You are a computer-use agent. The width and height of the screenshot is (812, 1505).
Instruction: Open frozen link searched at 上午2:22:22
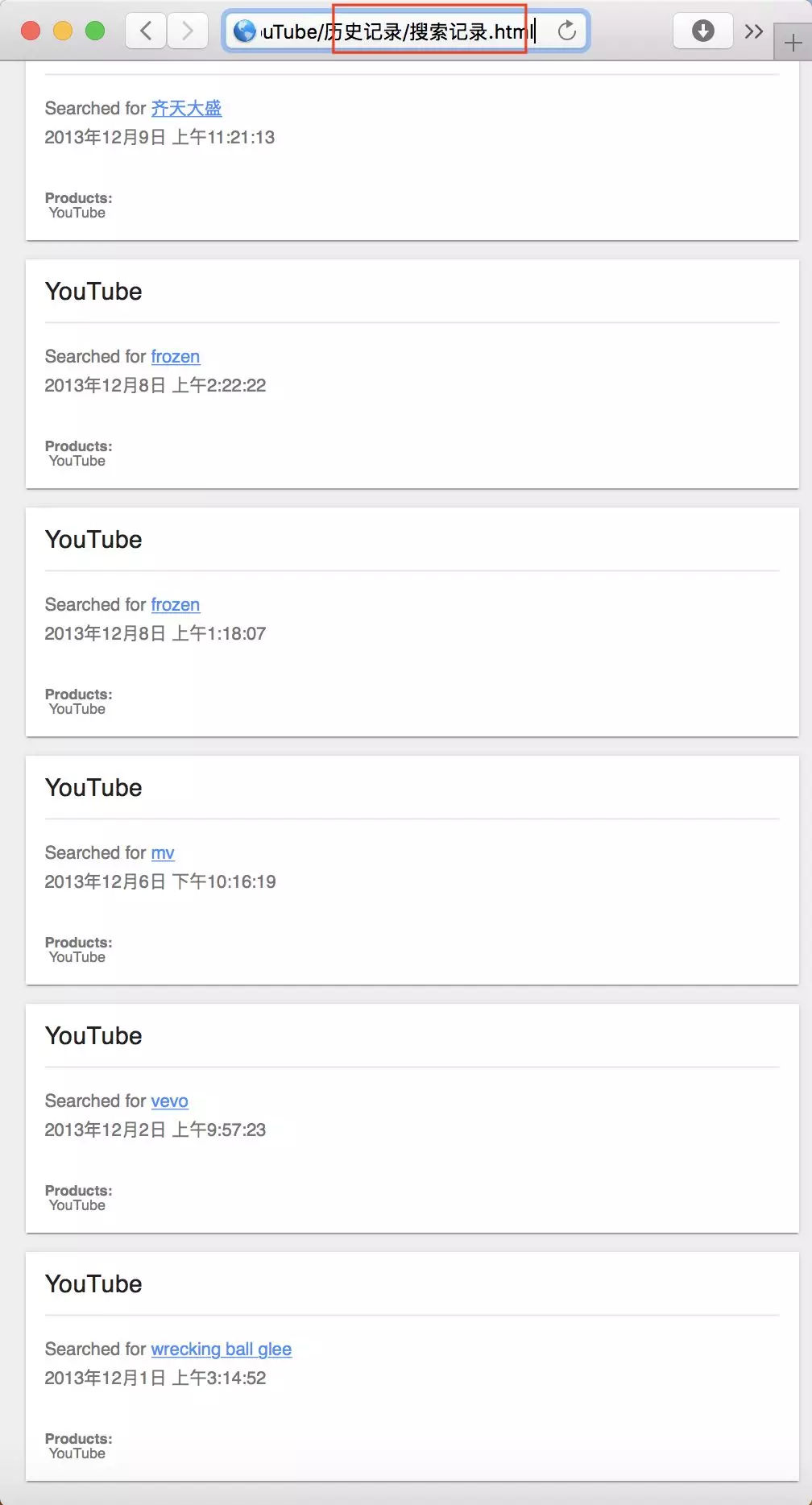pyautogui.click(x=175, y=356)
